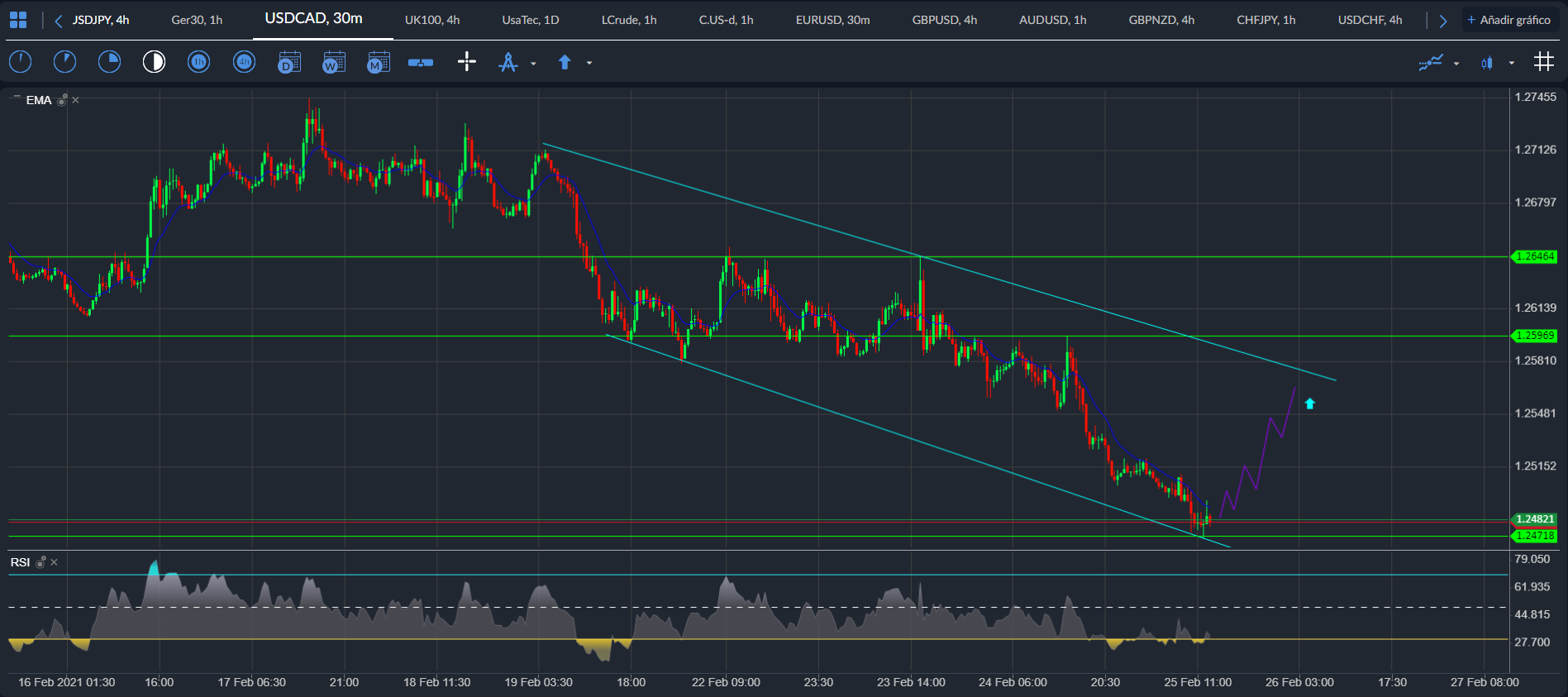Toggle the chart grid lines icon
The width and height of the screenshot is (1568, 697).
[1543, 62]
